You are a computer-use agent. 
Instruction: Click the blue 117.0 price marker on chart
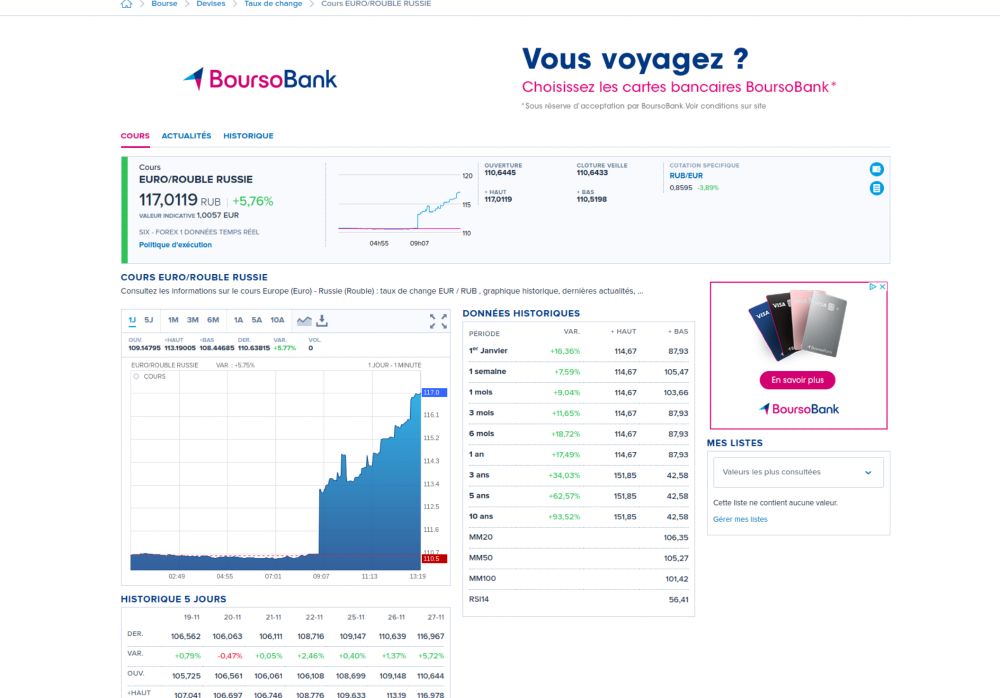pyautogui.click(x=434, y=392)
